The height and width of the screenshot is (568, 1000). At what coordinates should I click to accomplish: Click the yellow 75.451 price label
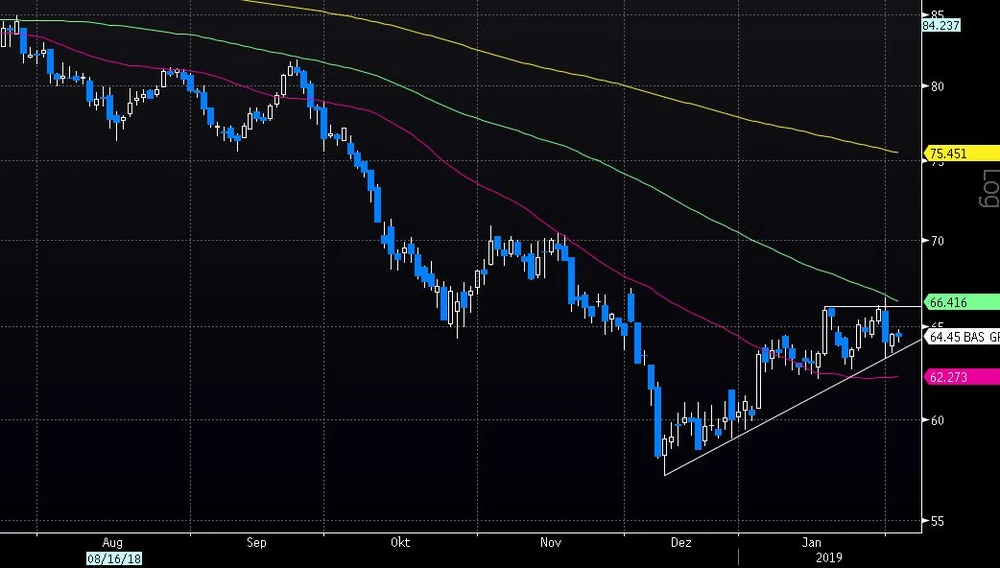[x=947, y=153]
